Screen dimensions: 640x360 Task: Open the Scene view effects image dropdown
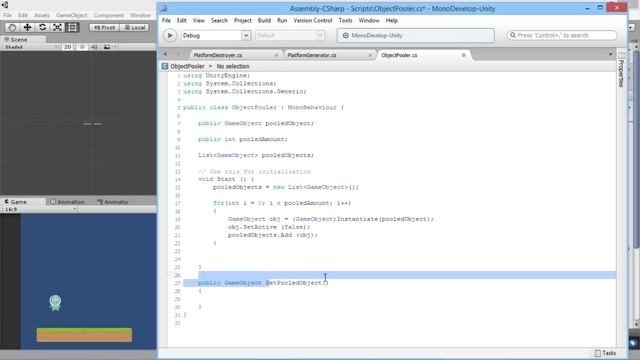[x=109, y=47]
